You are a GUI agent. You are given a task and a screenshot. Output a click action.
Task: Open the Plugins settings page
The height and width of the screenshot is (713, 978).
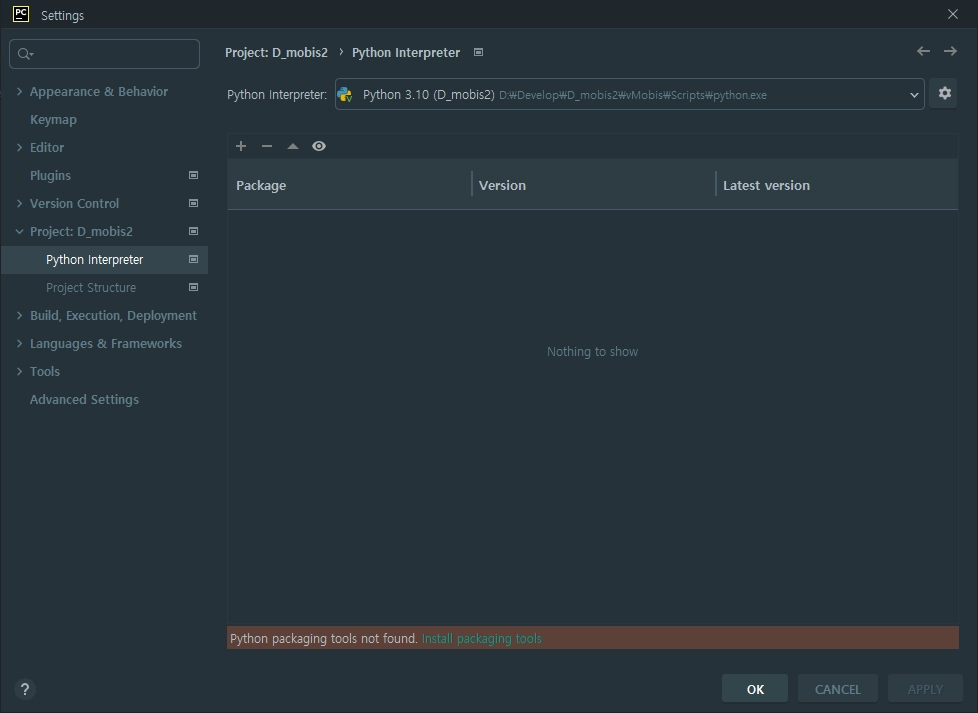coord(50,176)
